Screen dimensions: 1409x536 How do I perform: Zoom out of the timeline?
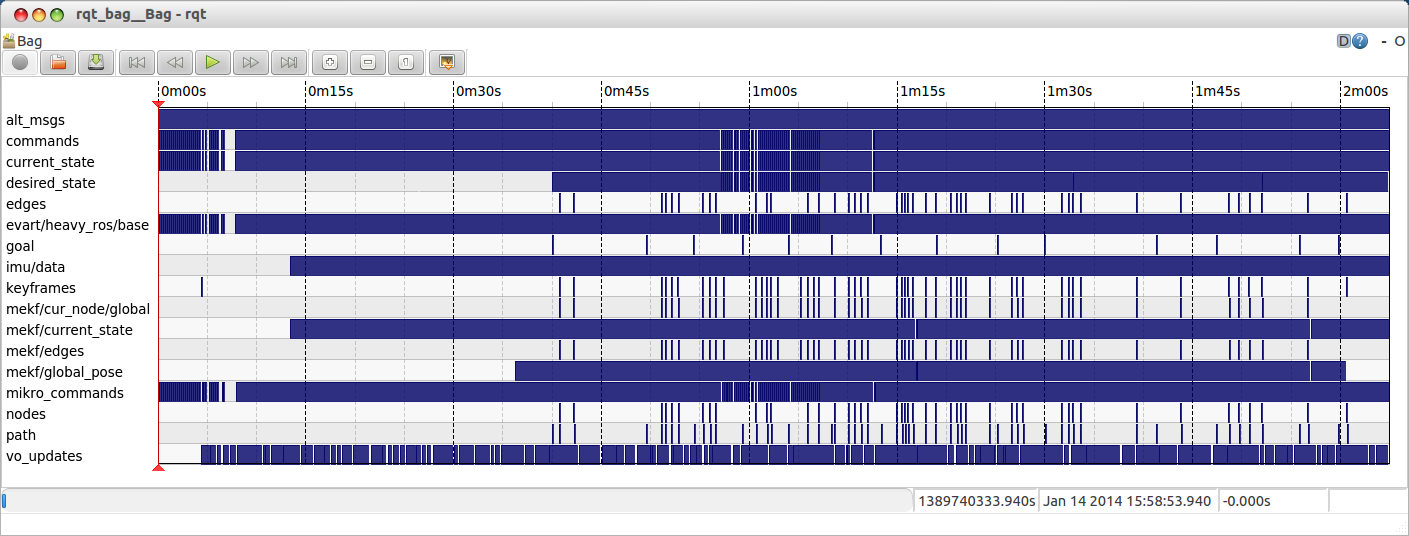368,62
